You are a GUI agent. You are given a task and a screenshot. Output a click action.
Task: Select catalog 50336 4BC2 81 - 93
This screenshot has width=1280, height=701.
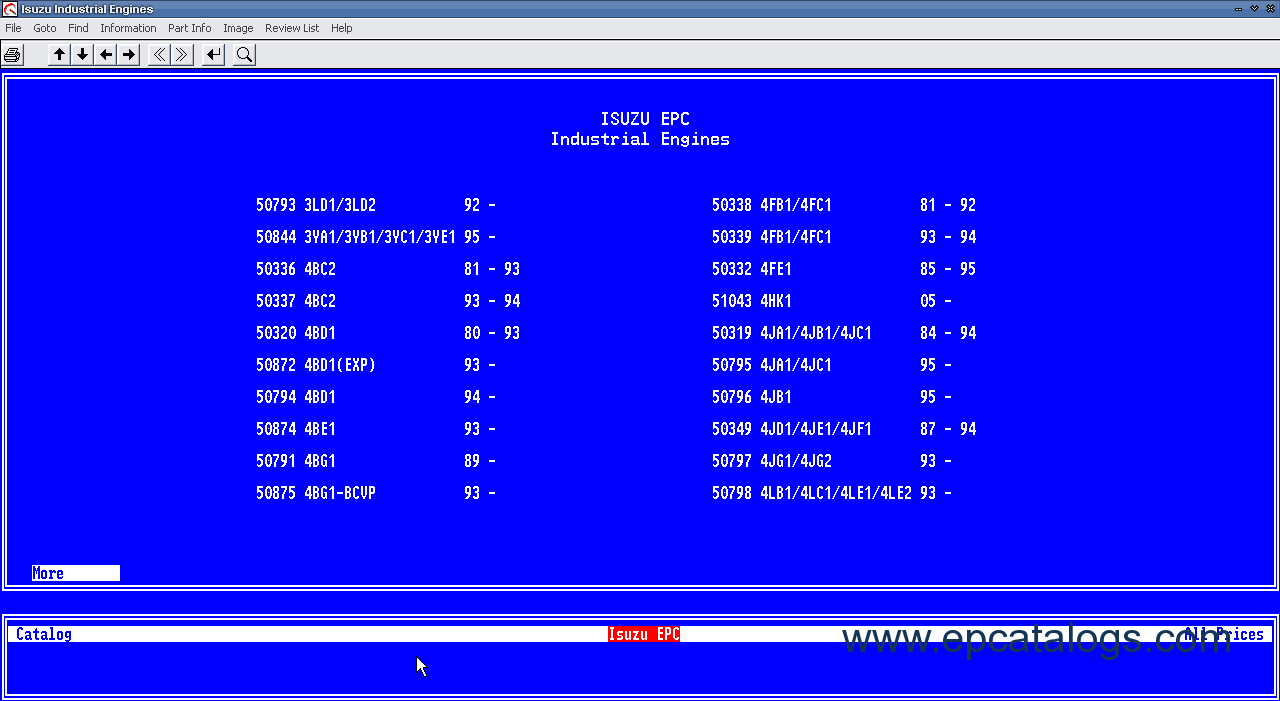click(x=388, y=269)
